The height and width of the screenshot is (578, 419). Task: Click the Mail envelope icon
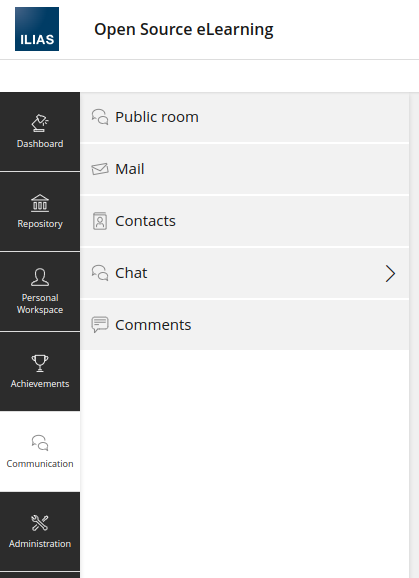100,169
